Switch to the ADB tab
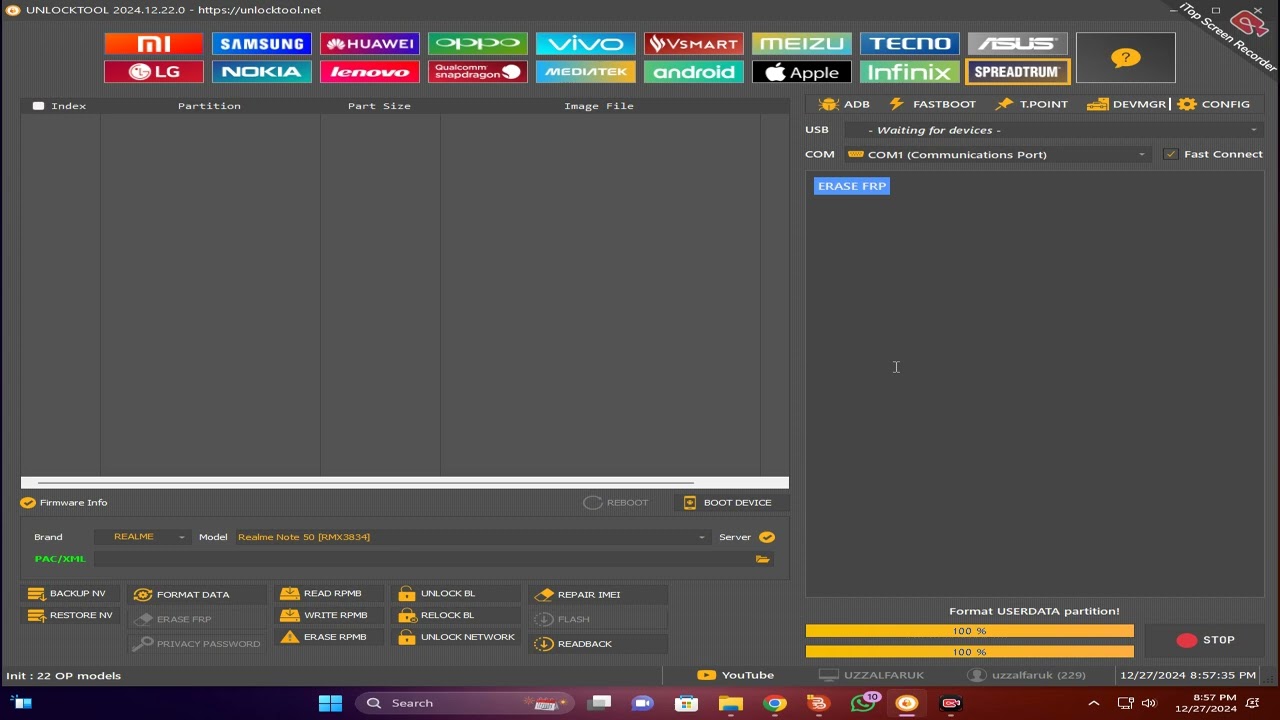The width and height of the screenshot is (1280, 720). 844,104
